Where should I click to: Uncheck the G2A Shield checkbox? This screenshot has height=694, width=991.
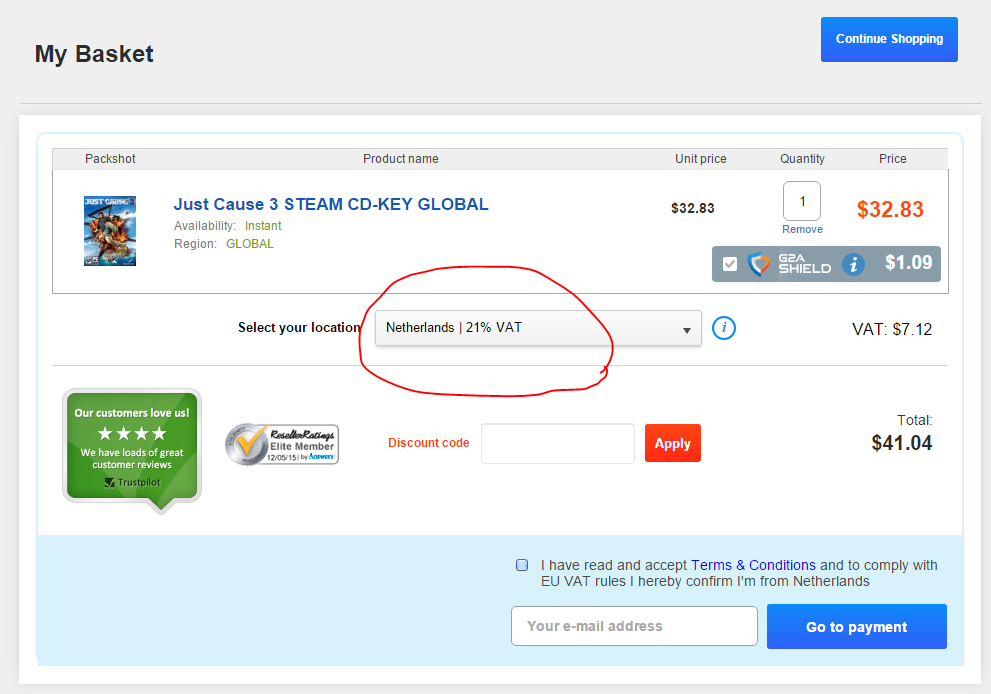tap(730, 264)
